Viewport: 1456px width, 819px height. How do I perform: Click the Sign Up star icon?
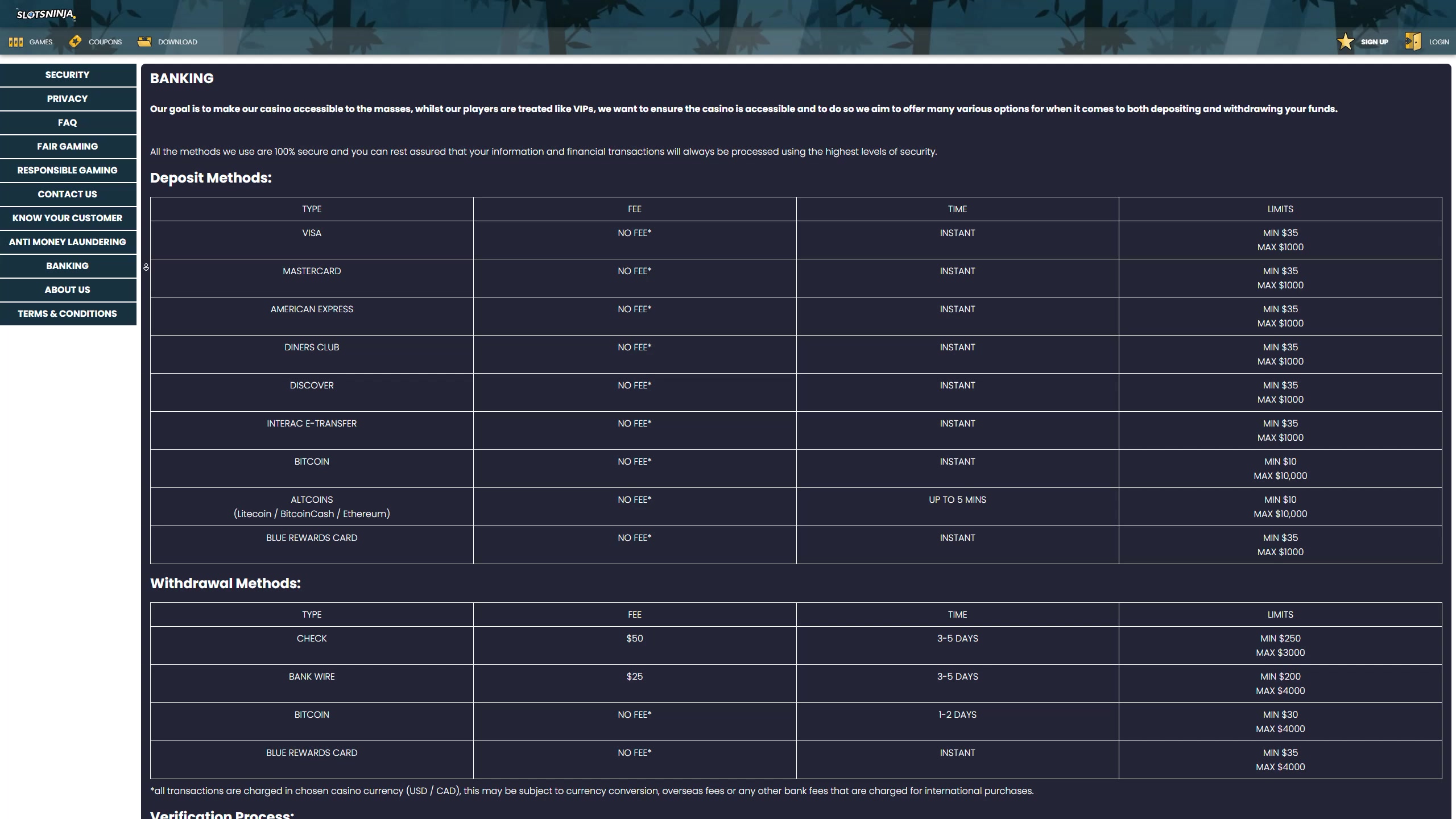click(x=1346, y=42)
